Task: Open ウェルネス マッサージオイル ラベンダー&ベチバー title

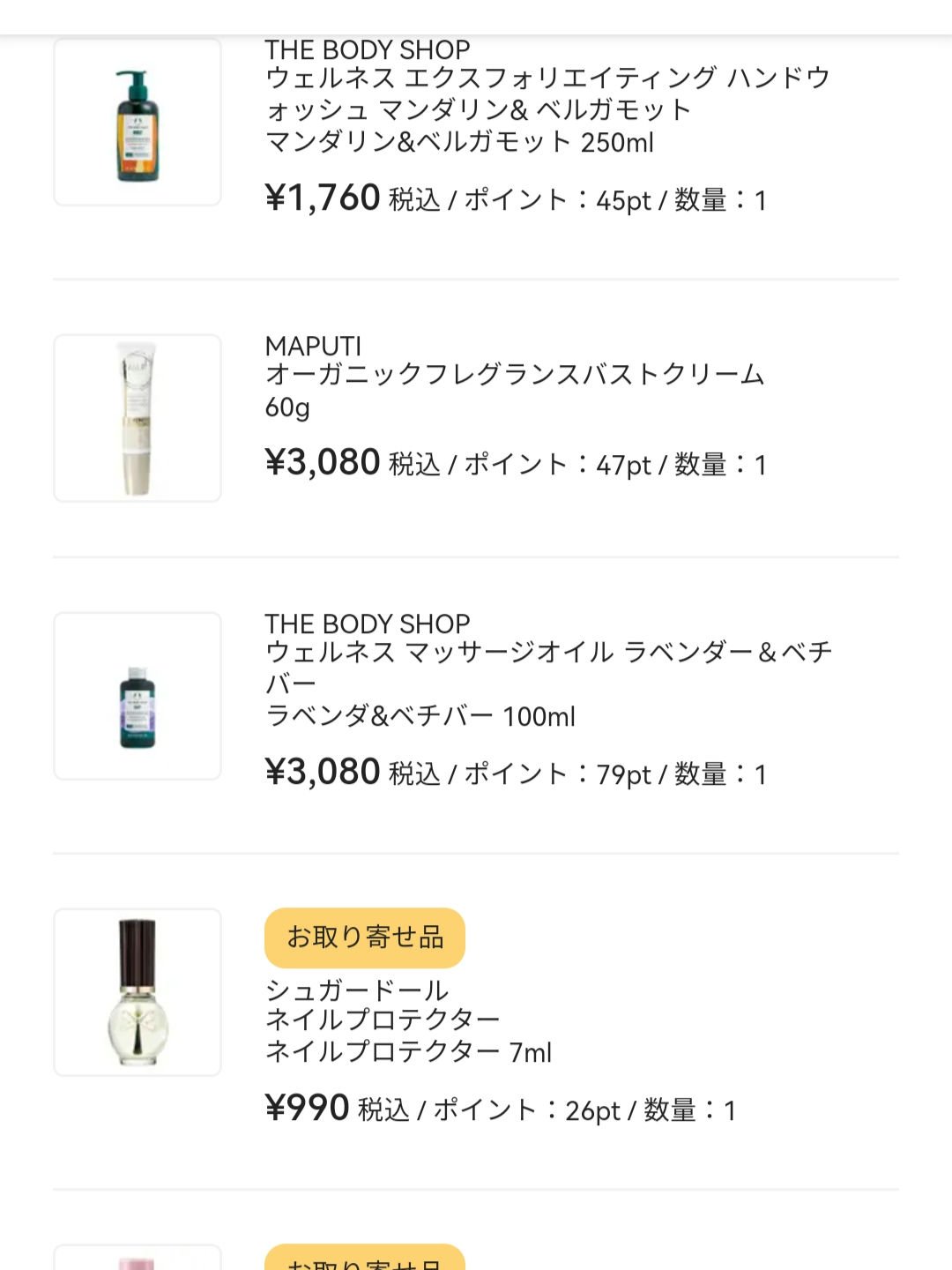Action: [x=548, y=667]
